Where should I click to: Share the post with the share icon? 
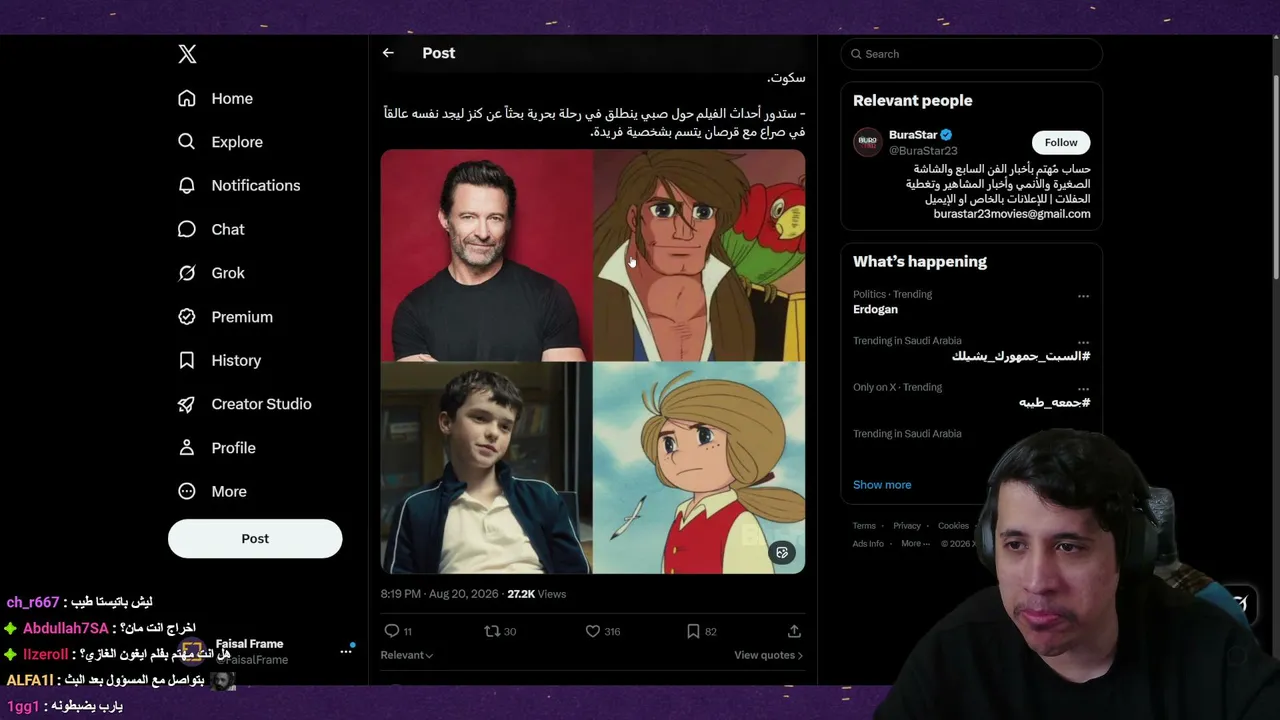pyautogui.click(x=794, y=631)
